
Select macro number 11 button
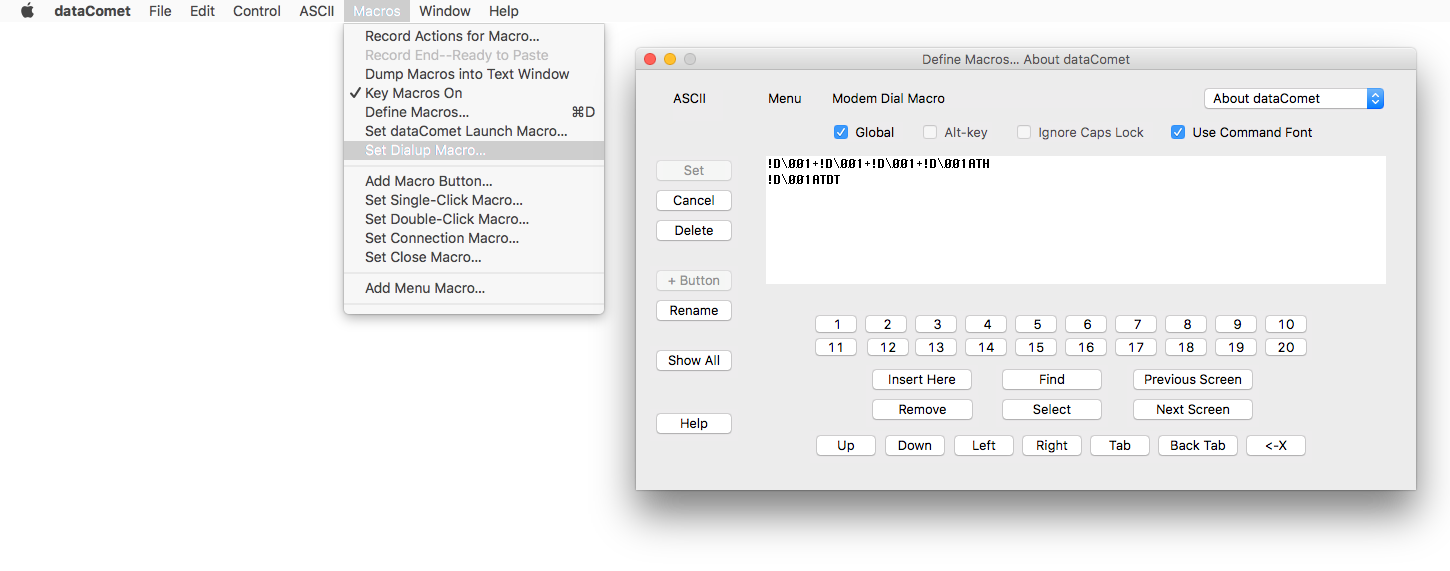[837, 347]
